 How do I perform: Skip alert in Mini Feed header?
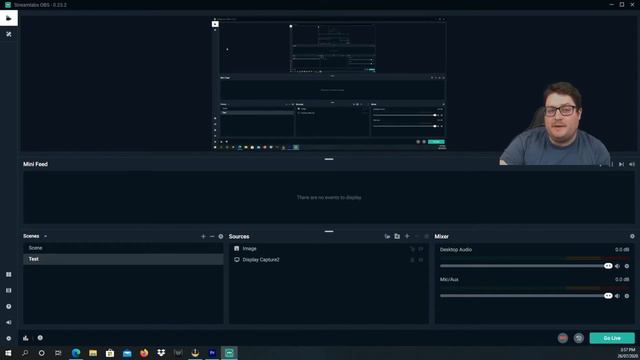(x=621, y=164)
